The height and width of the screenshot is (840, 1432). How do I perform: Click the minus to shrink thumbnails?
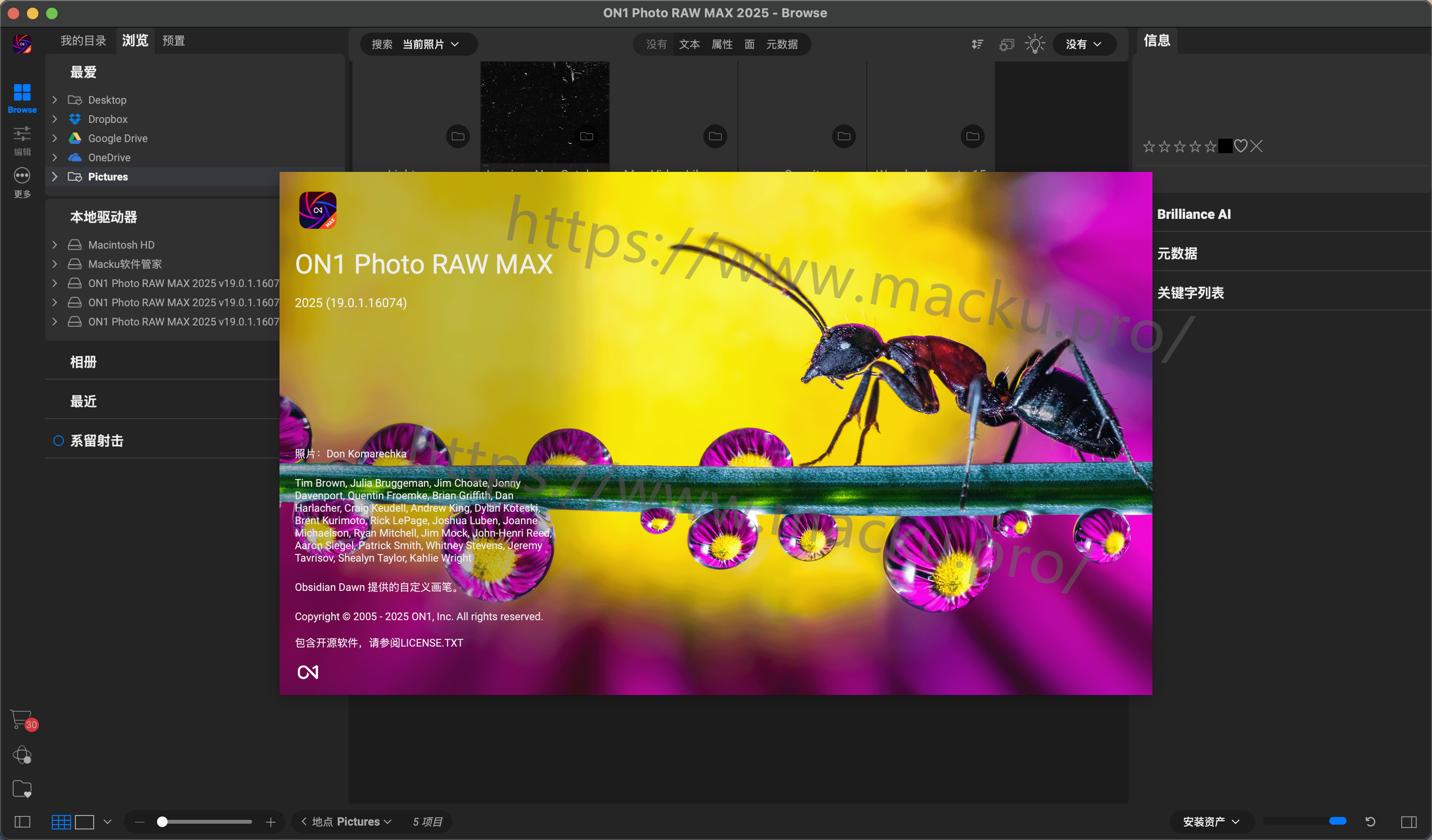(x=140, y=822)
